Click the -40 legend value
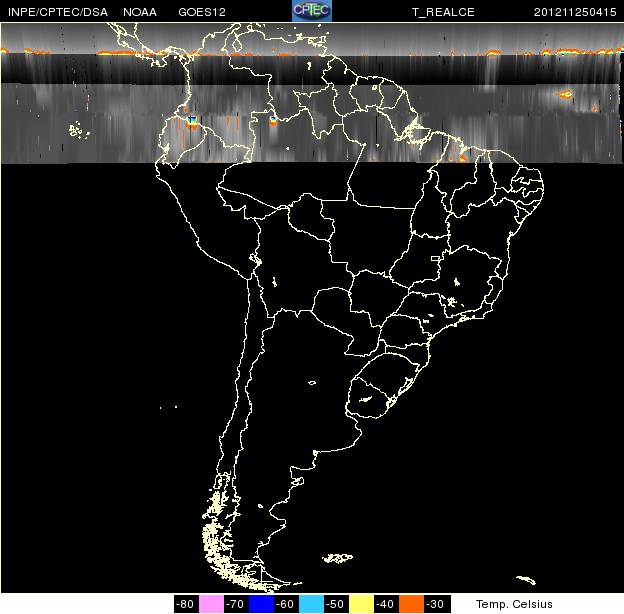Image resolution: width=624 pixels, height=614 pixels. [385, 604]
